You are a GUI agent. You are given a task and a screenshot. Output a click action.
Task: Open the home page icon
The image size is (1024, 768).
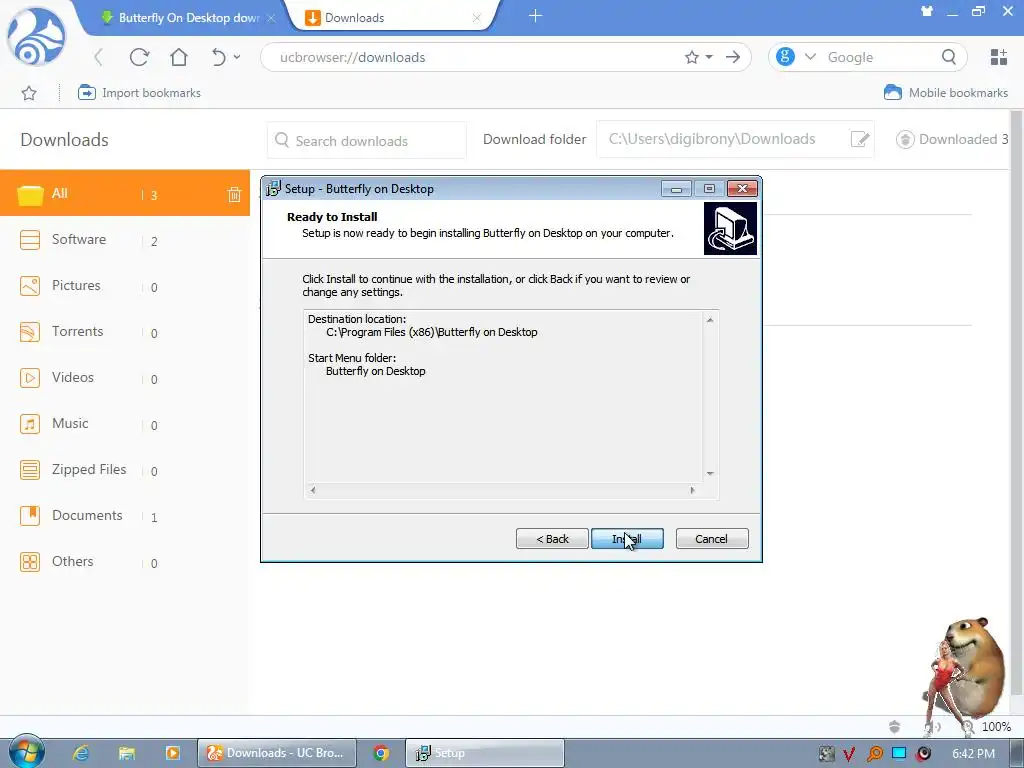(x=179, y=57)
